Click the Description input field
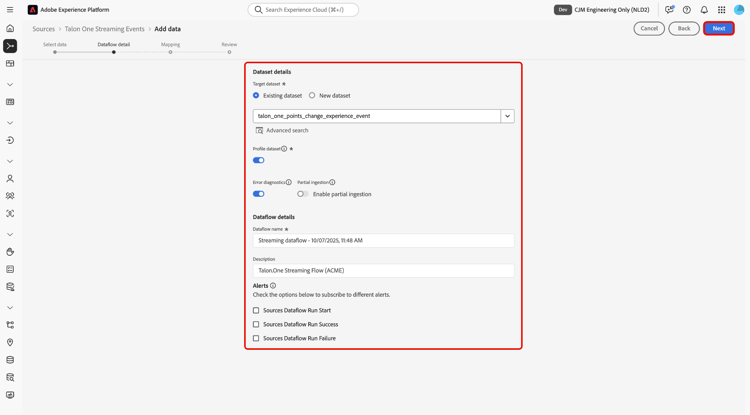Screen dimensions: 750x415 click(384, 271)
